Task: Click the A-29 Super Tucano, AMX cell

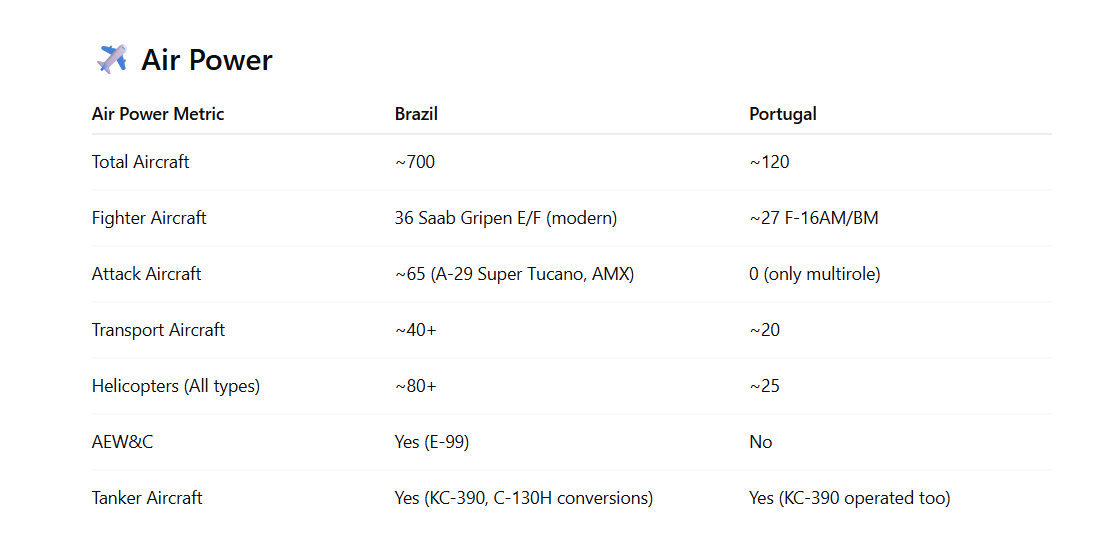Action: (x=514, y=274)
